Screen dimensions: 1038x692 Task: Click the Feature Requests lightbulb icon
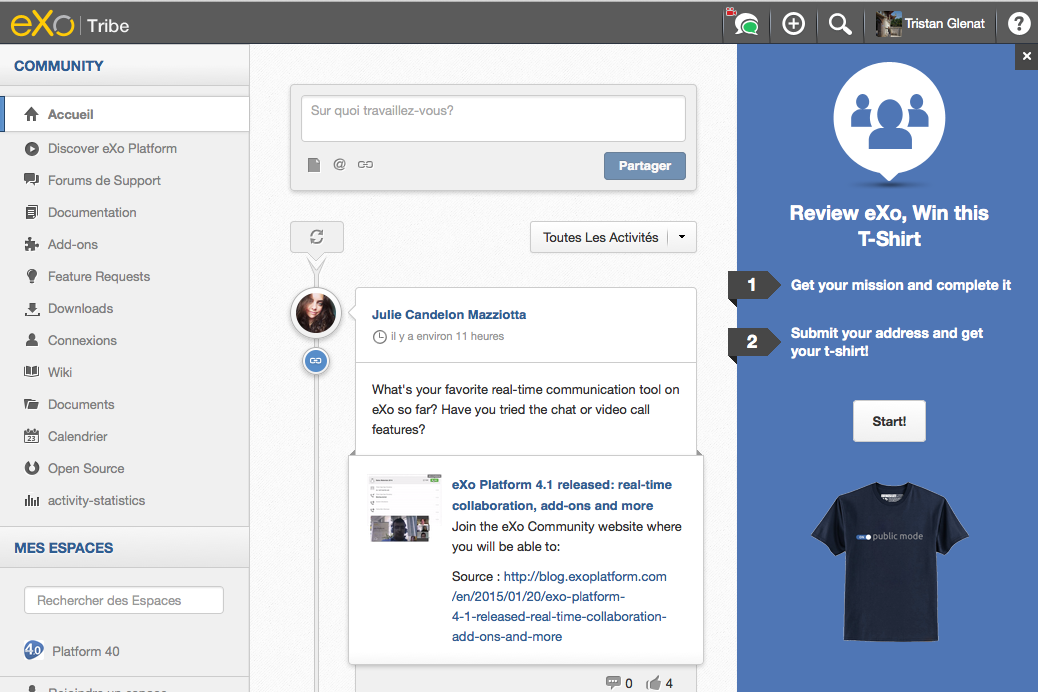click(x=31, y=276)
